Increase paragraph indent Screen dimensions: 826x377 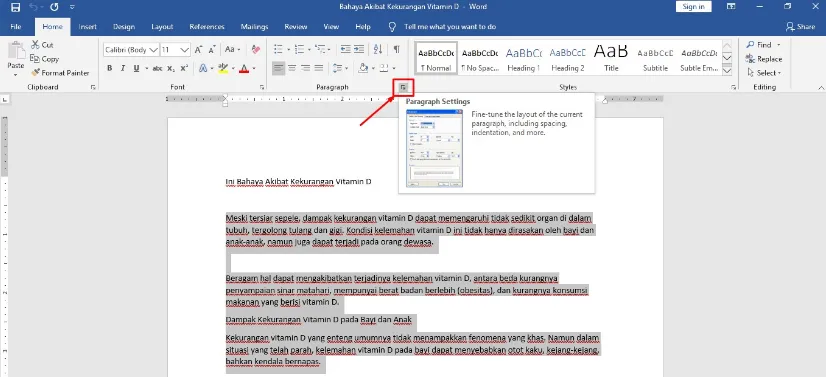(x=359, y=49)
